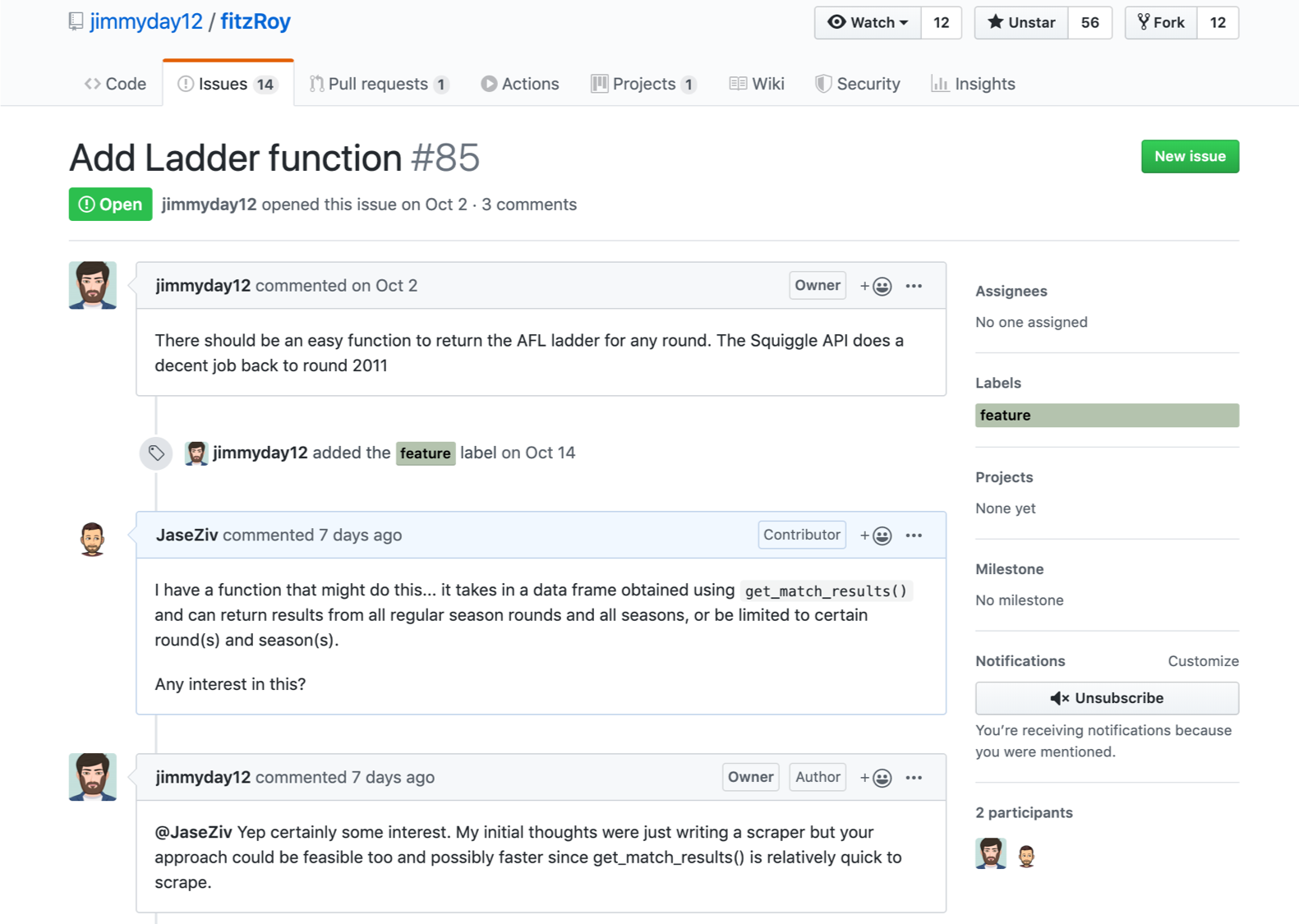Open the Wiki tab
Image resolution: width=1299 pixels, height=924 pixels.
pyautogui.click(x=757, y=84)
